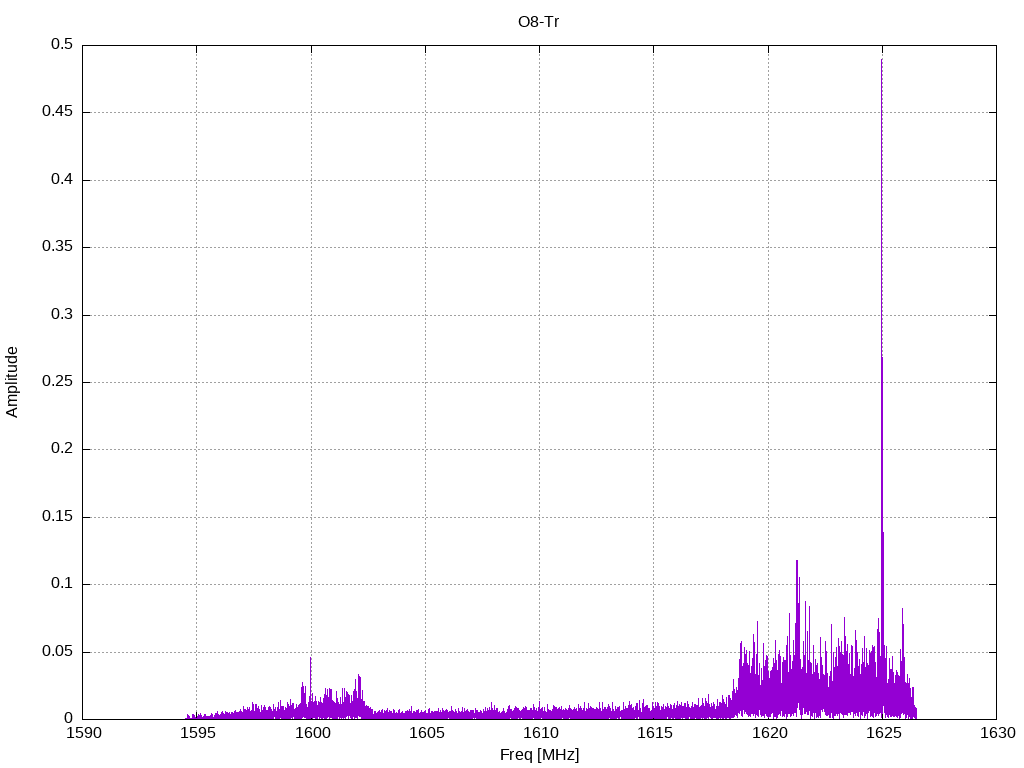
Task: Click the 1610 x-axis tick label
Action: click(541, 733)
